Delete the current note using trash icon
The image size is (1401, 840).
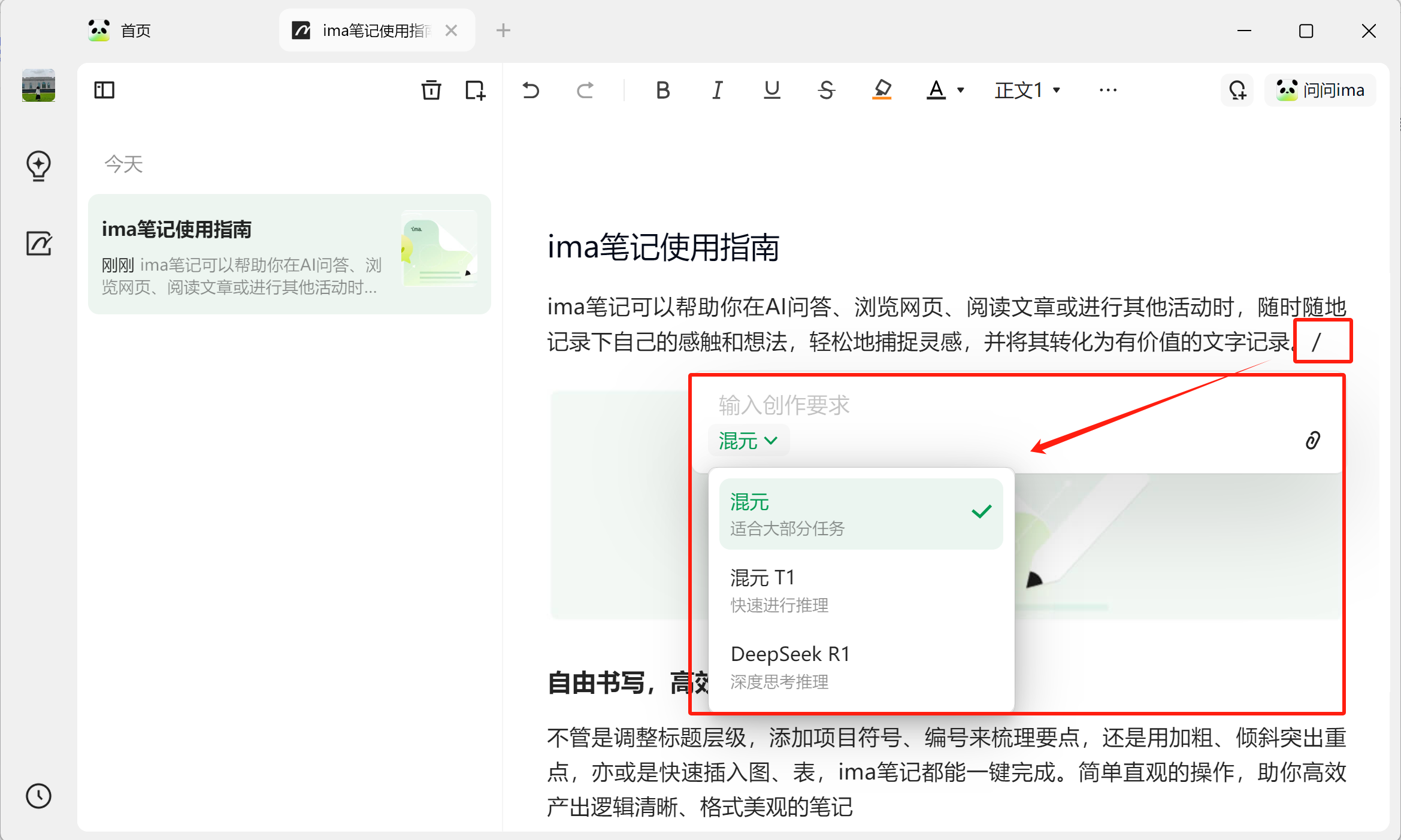(431, 90)
